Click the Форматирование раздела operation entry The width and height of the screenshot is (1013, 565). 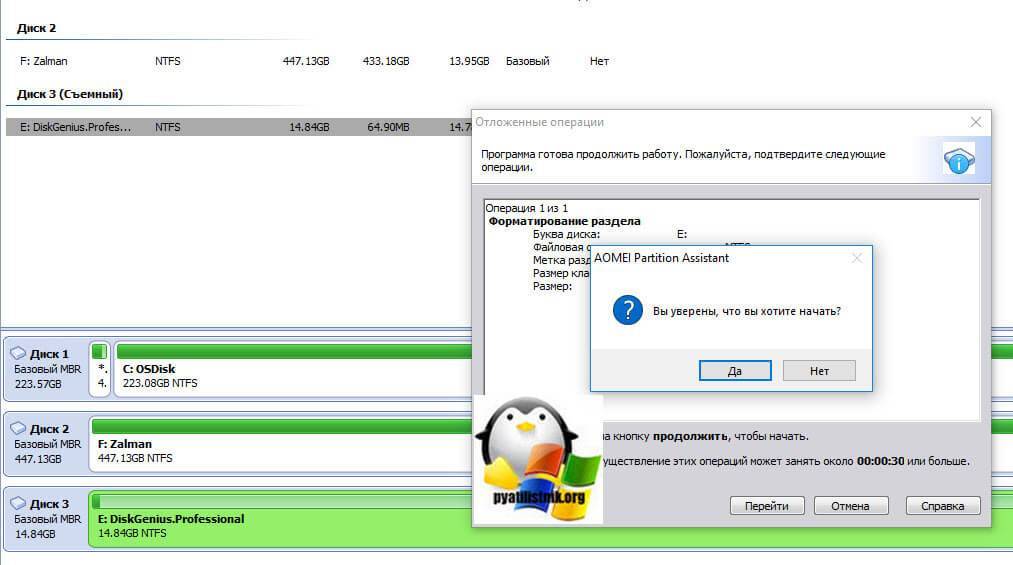click(x=564, y=221)
